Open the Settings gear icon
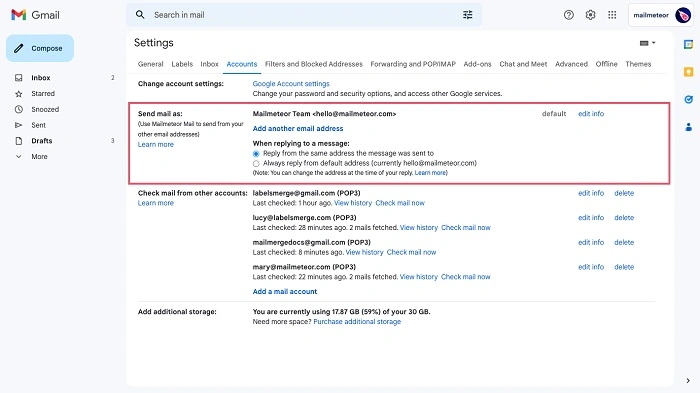The width and height of the screenshot is (700, 393). [x=590, y=15]
